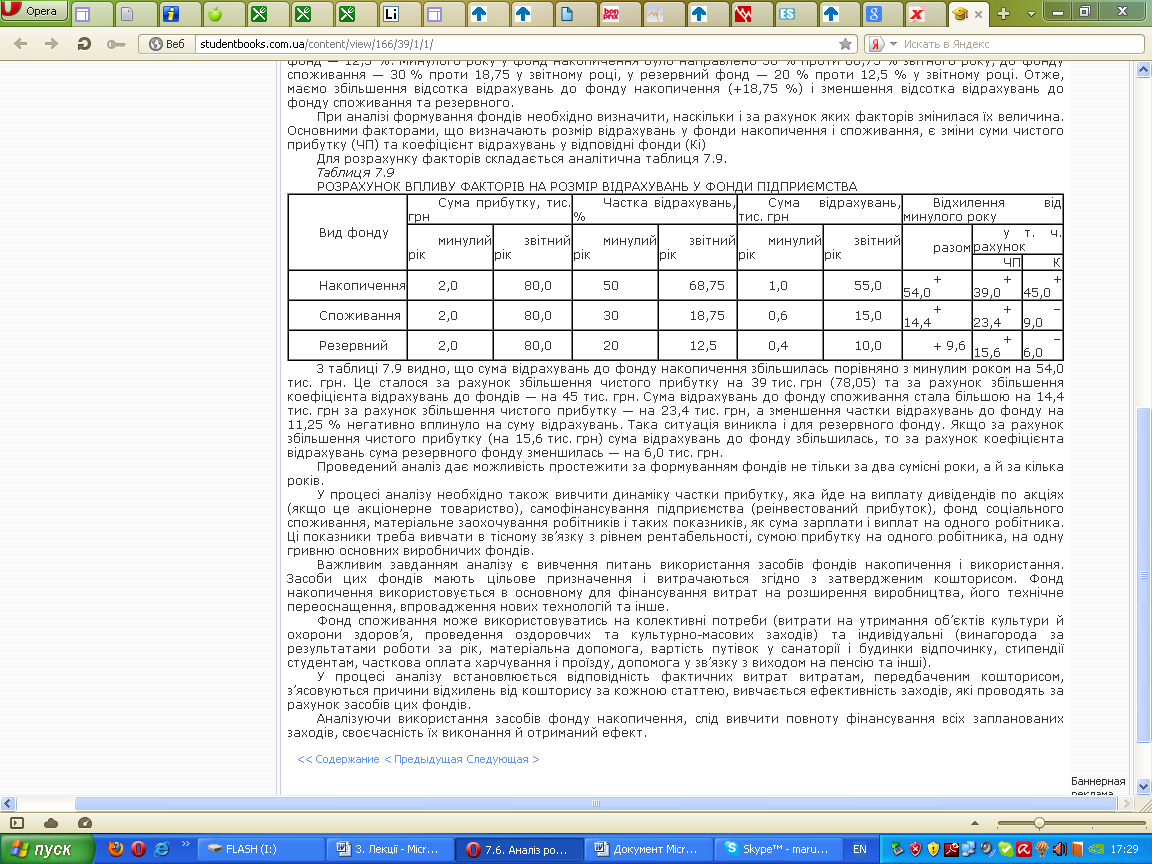Viewport: 1152px width, 864px height.
Task: Open the 'Следующая >' link
Action: [504, 759]
